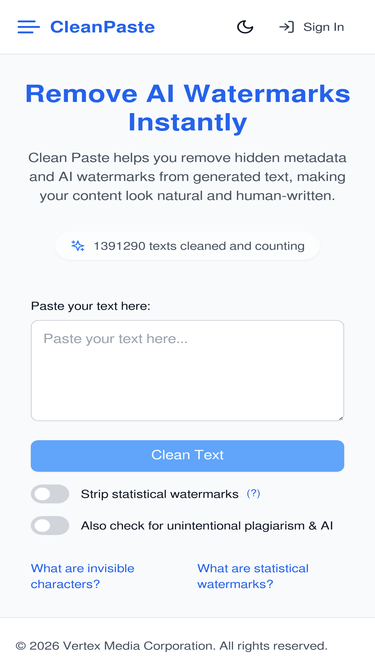Viewport: 375px width, 667px height.
Task: Open 'What are invisible characters?' link
Action: point(82,576)
